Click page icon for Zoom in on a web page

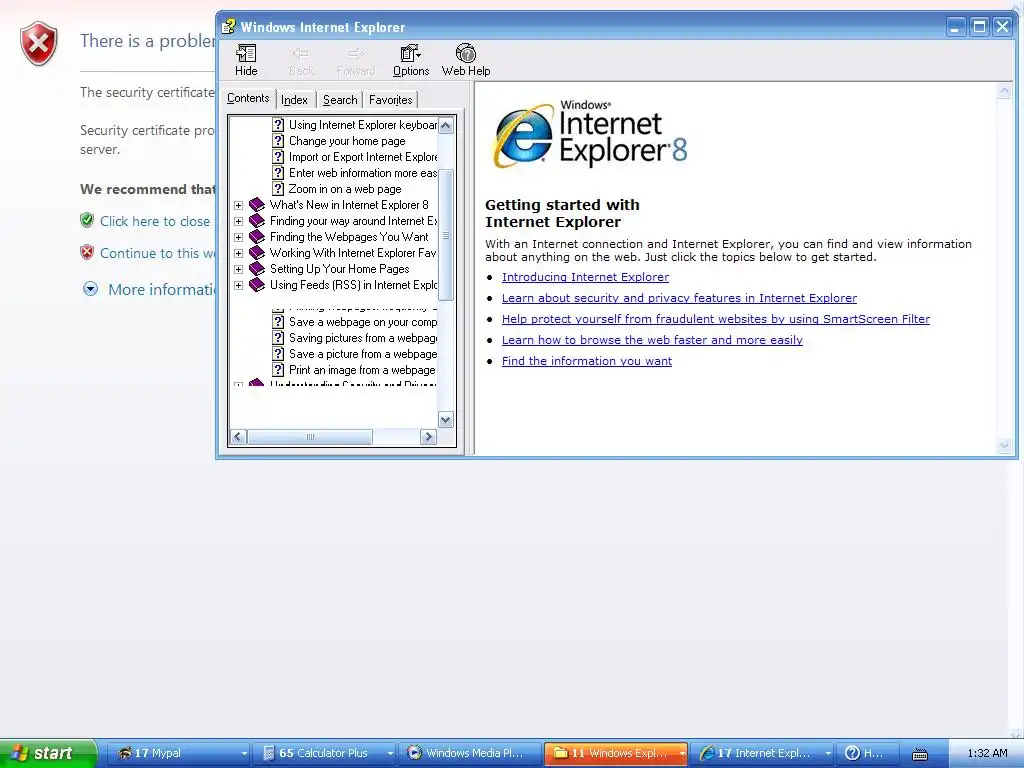[x=278, y=189]
